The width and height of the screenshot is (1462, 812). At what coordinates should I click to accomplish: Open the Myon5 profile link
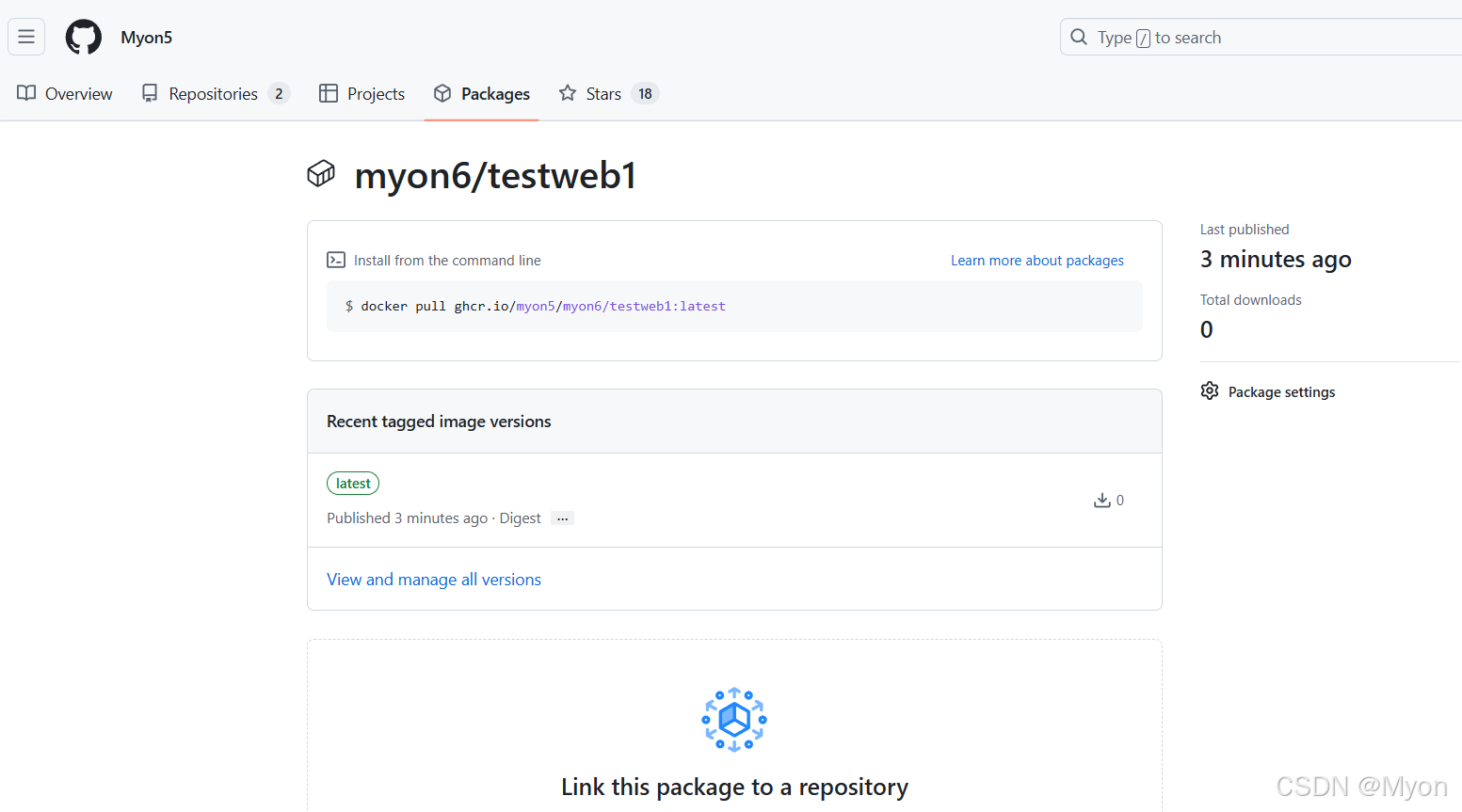tap(147, 38)
